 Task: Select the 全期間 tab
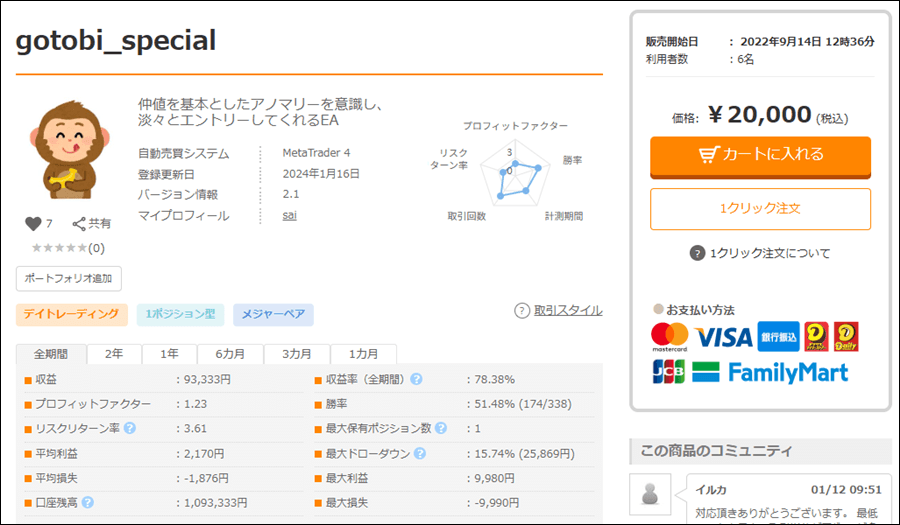[51, 355]
